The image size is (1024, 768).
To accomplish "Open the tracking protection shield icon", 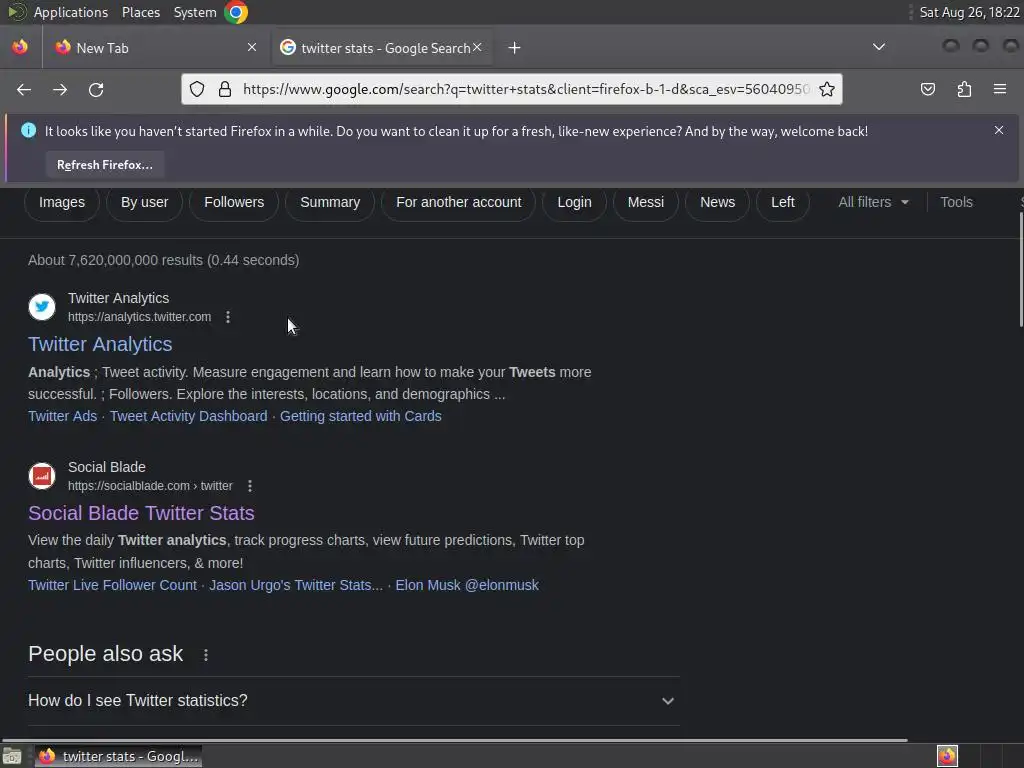I will [x=197, y=89].
